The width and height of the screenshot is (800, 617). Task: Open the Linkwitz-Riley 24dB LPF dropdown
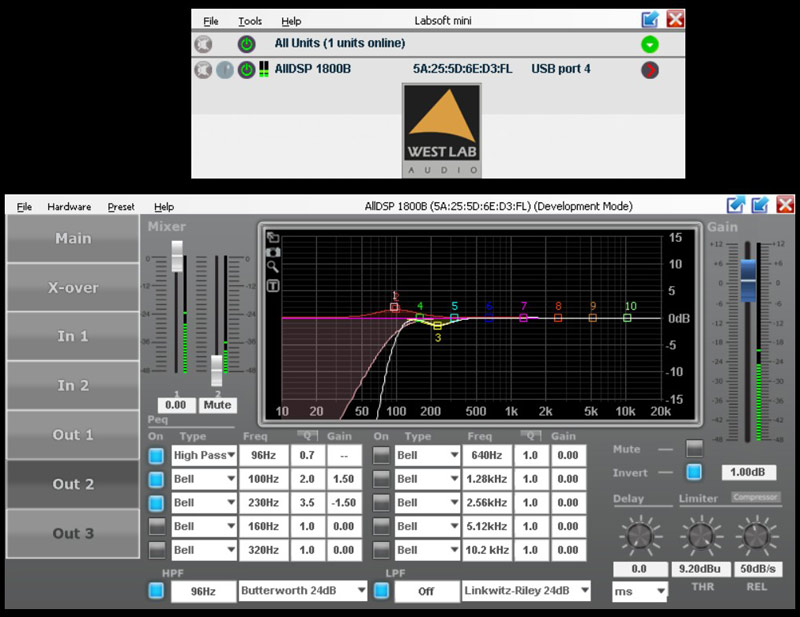coord(524,590)
